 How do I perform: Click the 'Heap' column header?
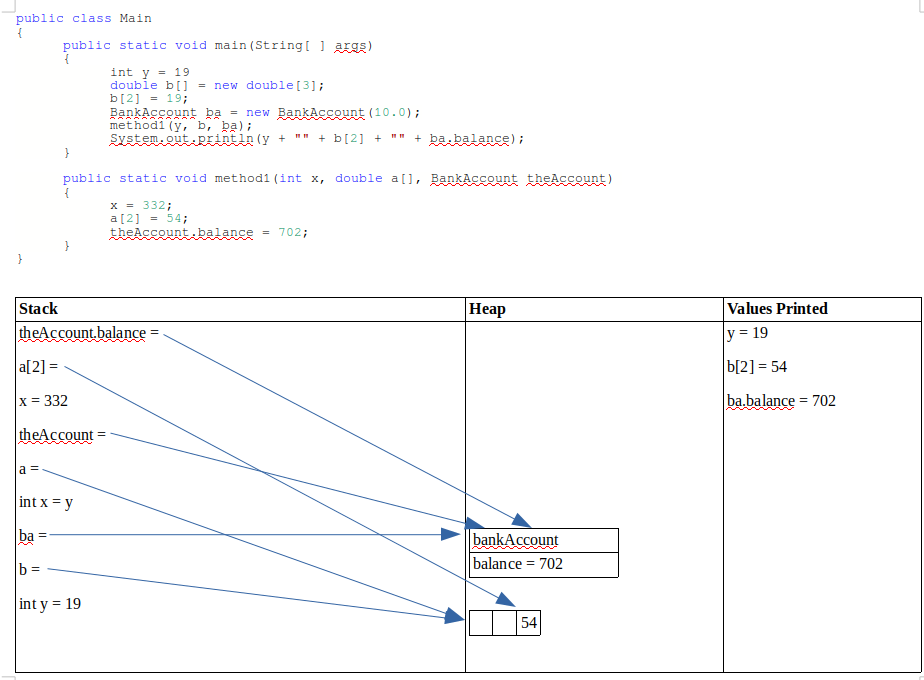click(x=487, y=309)
